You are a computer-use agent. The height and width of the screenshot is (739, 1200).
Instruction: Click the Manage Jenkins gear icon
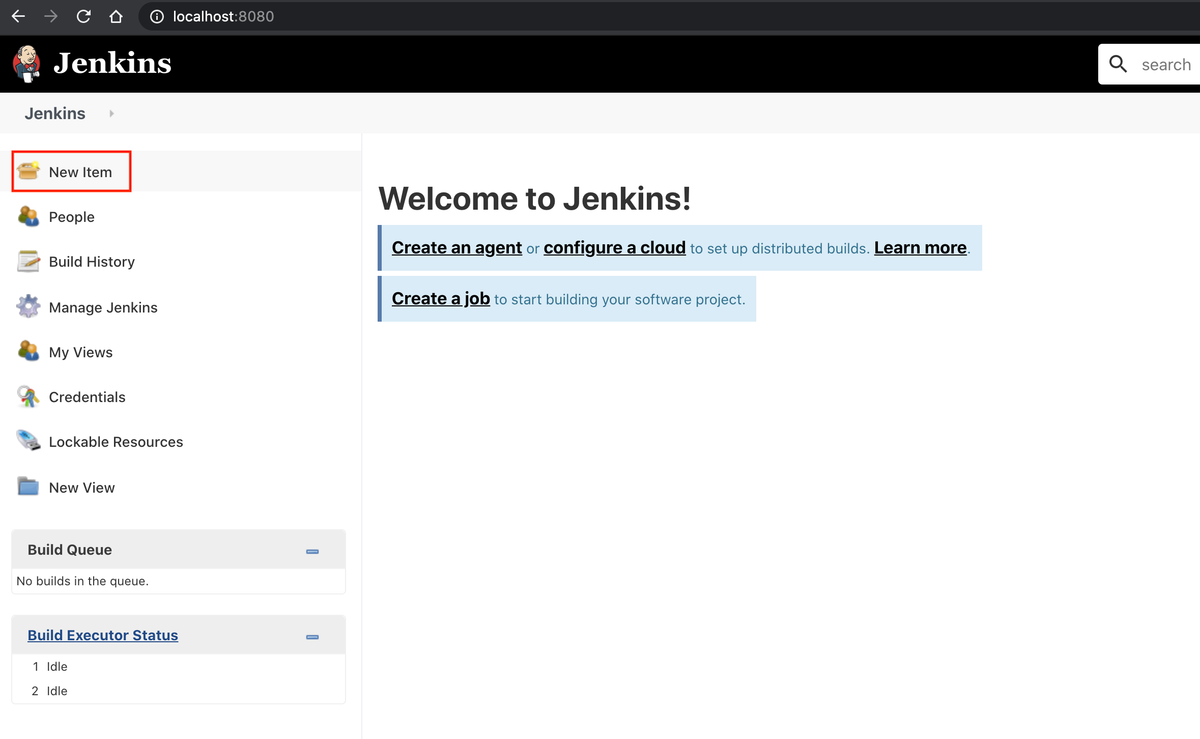(x=29, y=307)
